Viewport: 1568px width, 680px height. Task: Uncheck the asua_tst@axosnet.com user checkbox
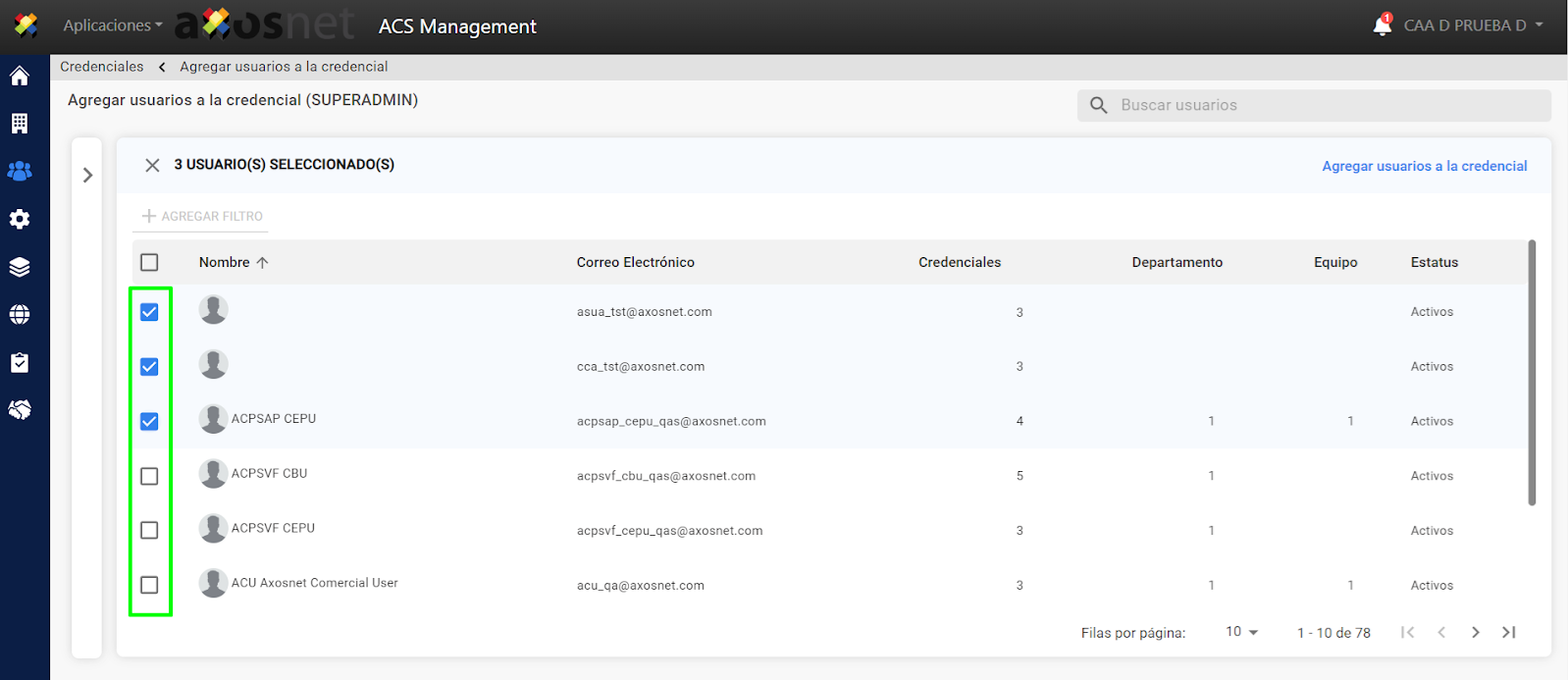click(149, 312)
